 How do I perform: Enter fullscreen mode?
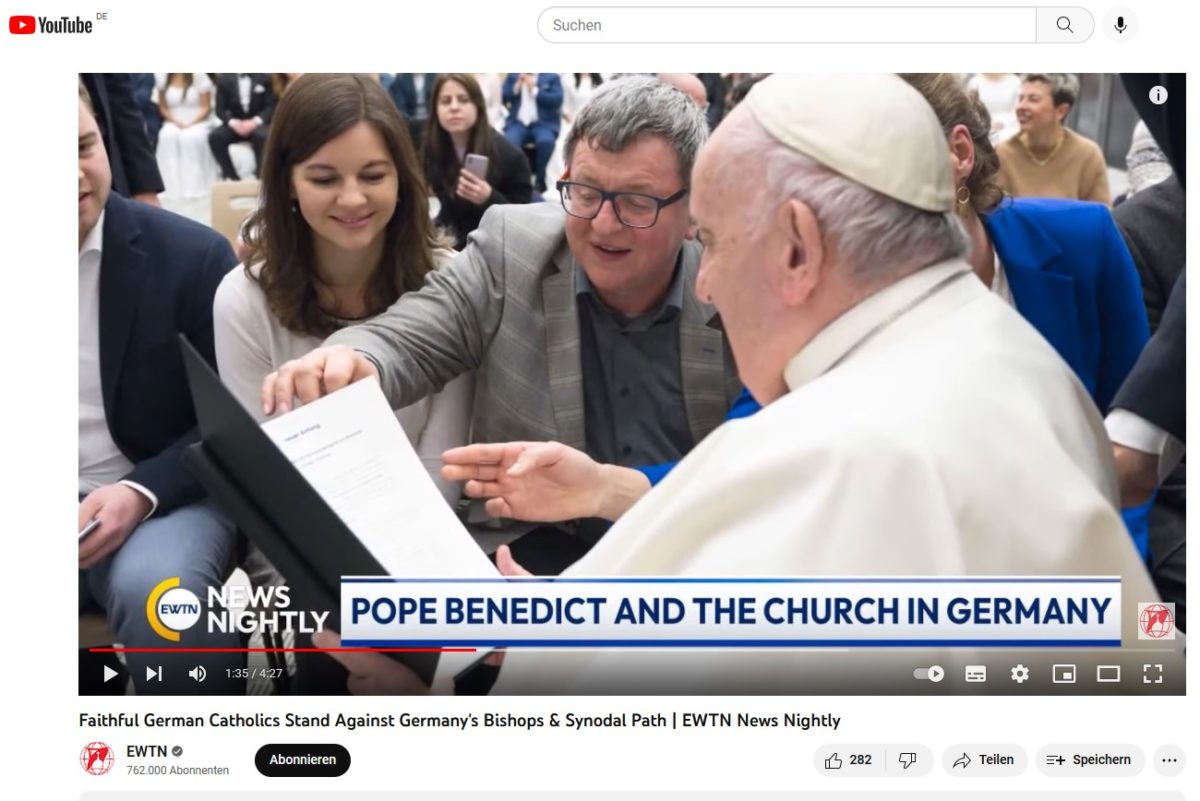1152,674
